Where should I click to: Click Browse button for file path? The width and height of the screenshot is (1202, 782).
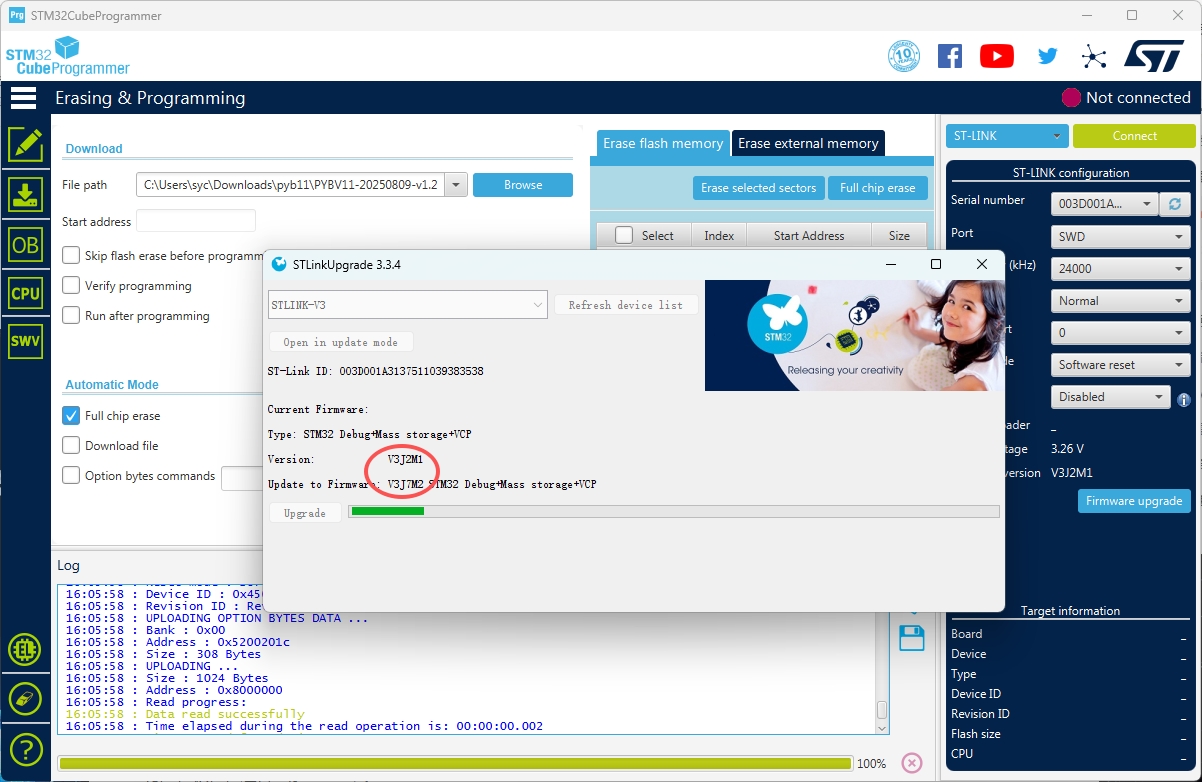pyautogui.click(x=523, y=185)
